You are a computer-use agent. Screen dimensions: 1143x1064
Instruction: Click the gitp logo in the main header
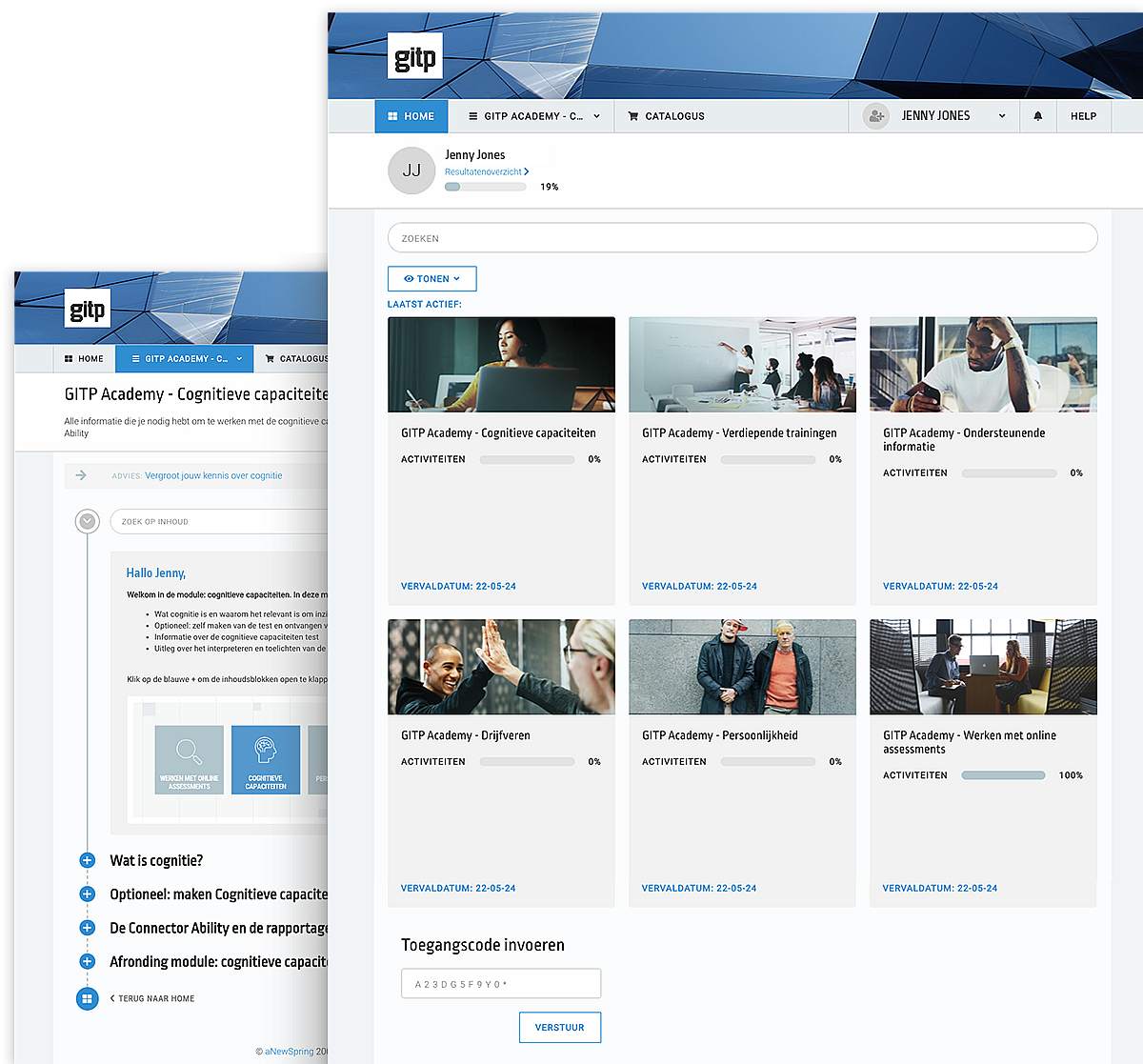(415, 56)
